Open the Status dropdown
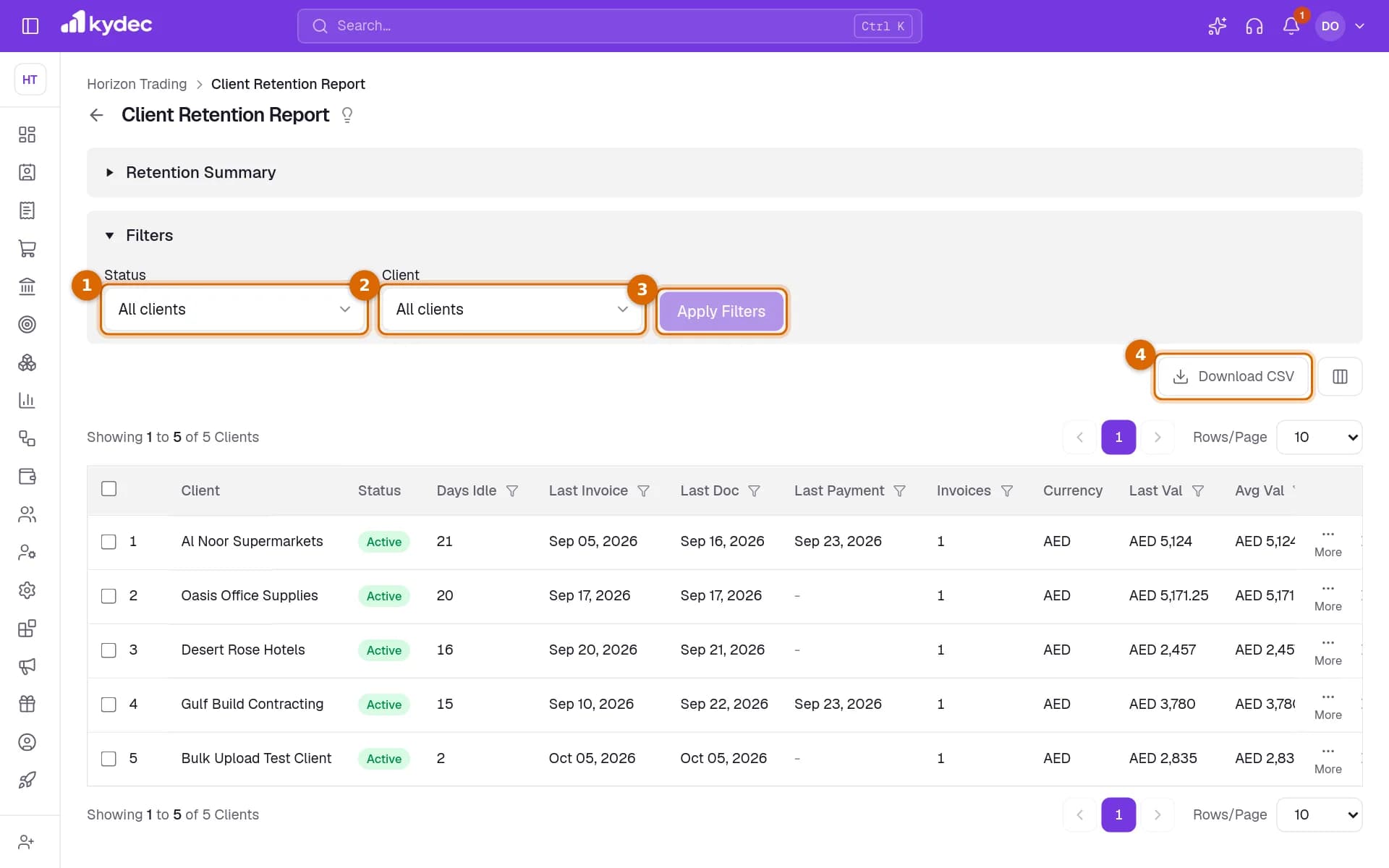 (x=234, y=310)
